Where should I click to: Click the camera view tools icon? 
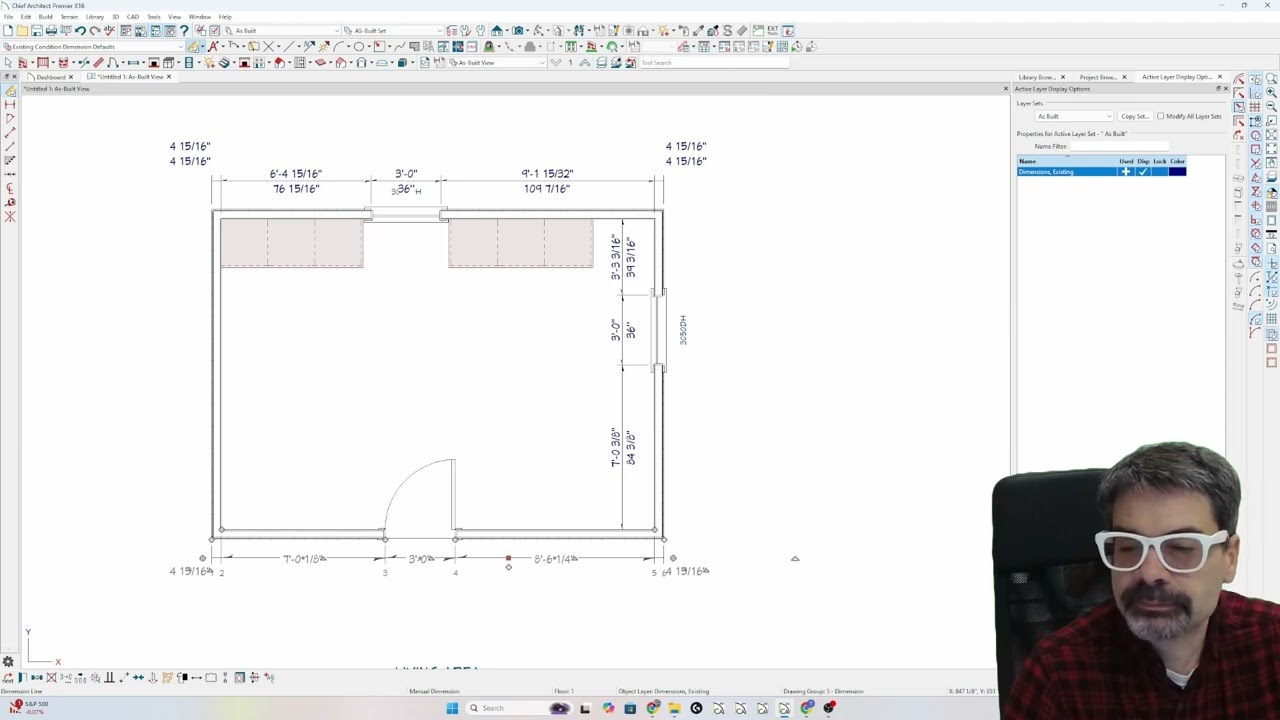pos(517,30)
